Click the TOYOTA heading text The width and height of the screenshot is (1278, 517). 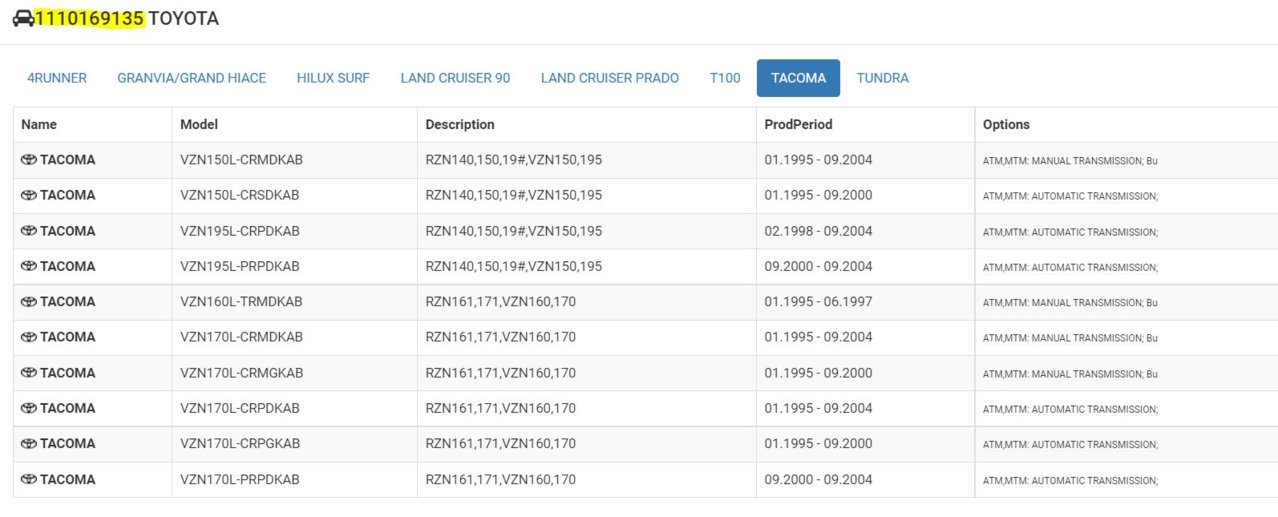pos(184,18)
